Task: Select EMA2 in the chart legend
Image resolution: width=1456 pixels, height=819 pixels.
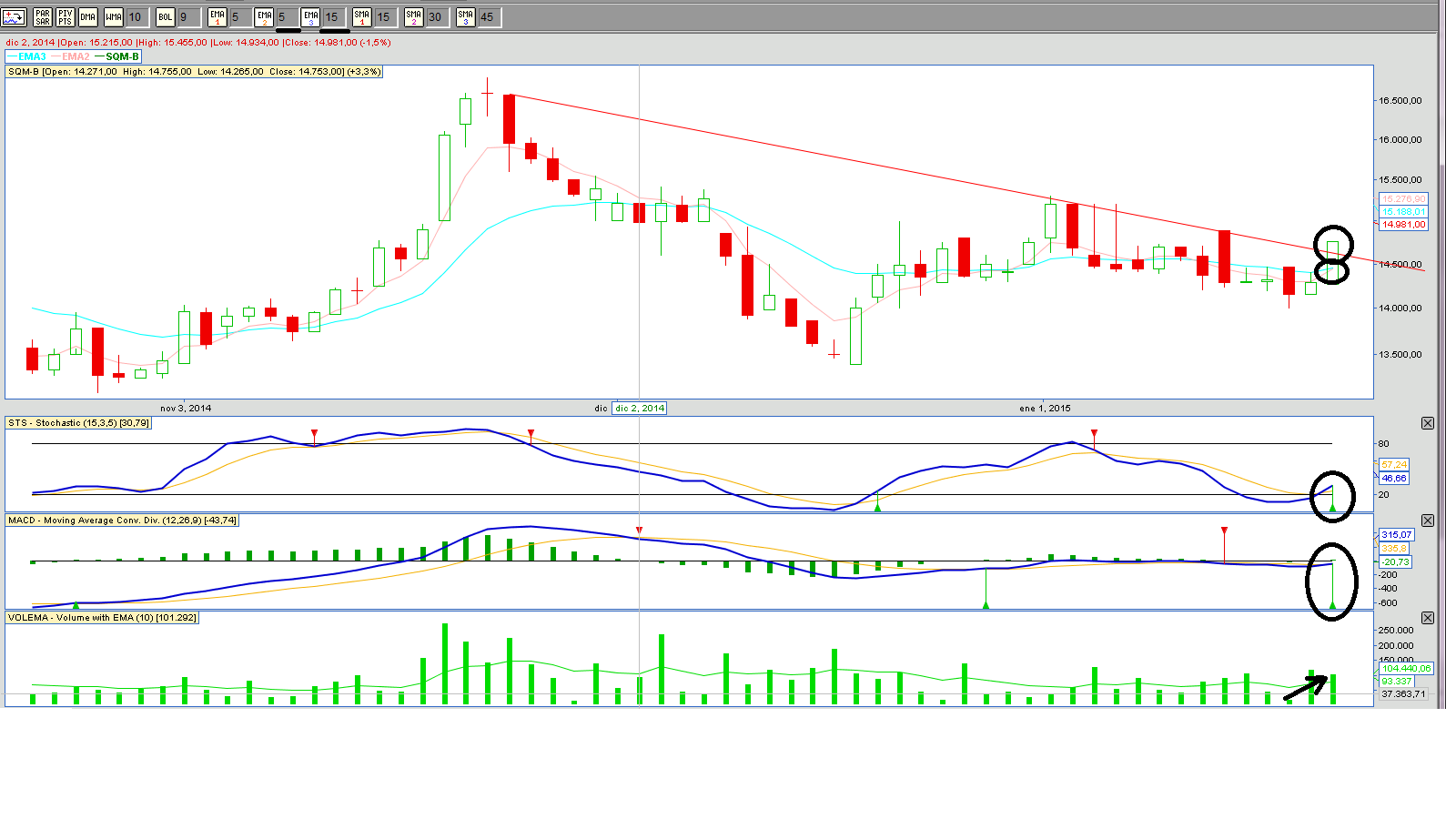Action: [x=71, y=56]
